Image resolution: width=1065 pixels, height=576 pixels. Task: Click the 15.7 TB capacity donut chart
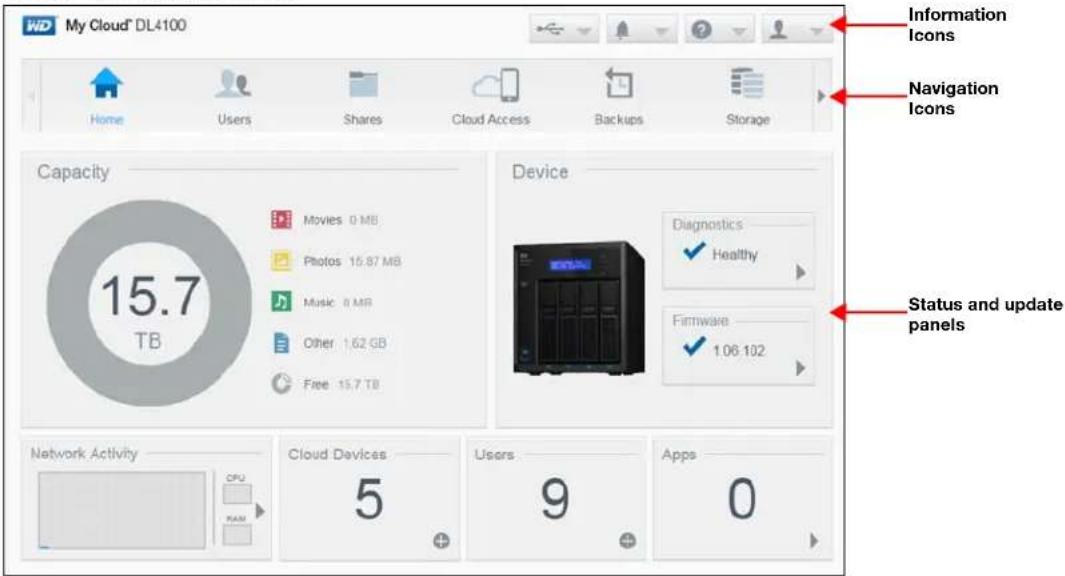149,303
